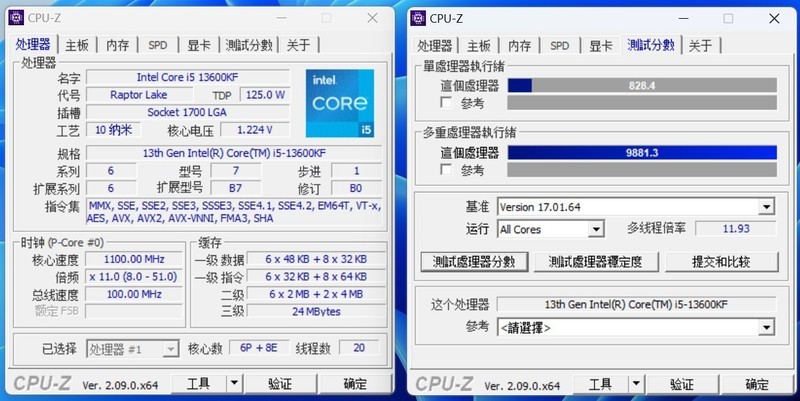Switch to the 主板 tab in the left window
The height and width of the screenshot is (401, 800).
tap(77, 45)
